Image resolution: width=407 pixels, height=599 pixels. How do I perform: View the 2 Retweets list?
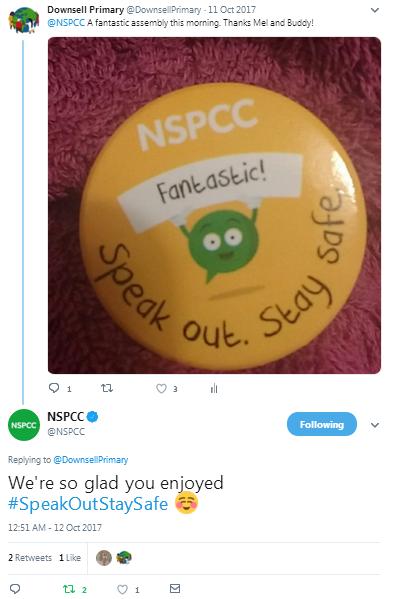coord(30,558)
